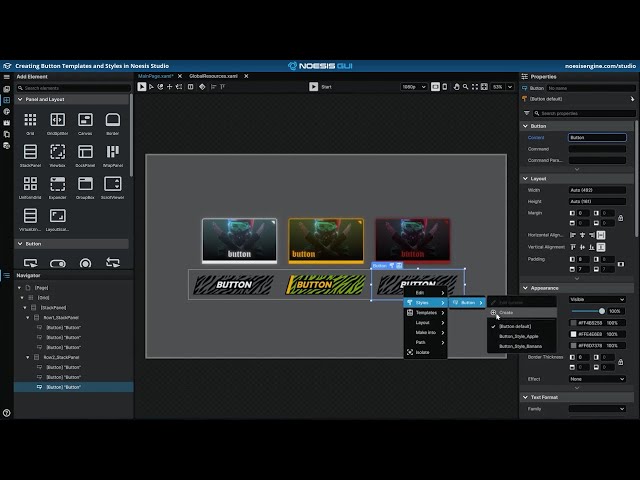Add a LayoutScaler element

click(x=58, y=220)
